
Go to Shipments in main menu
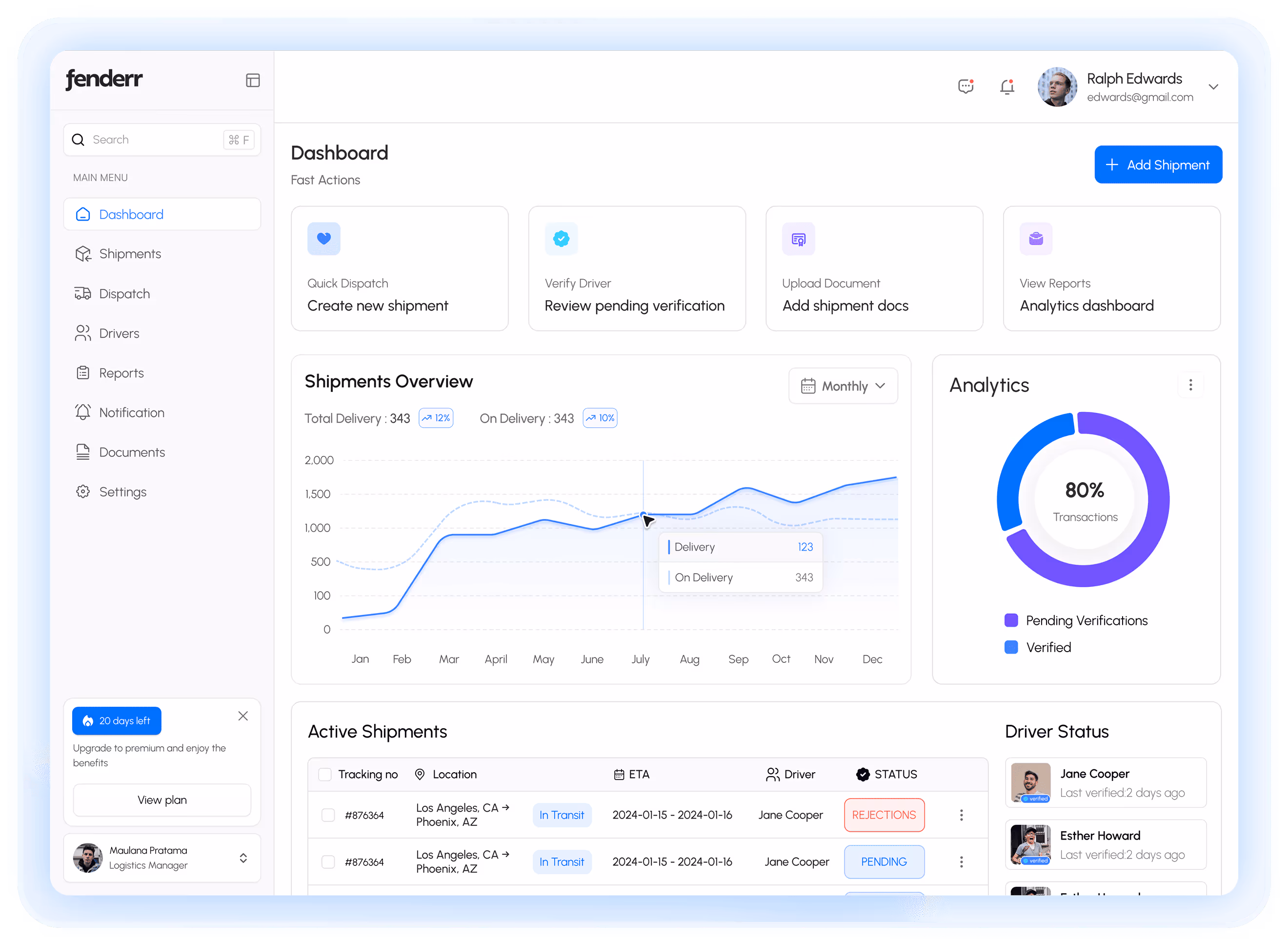pos(130,254)
